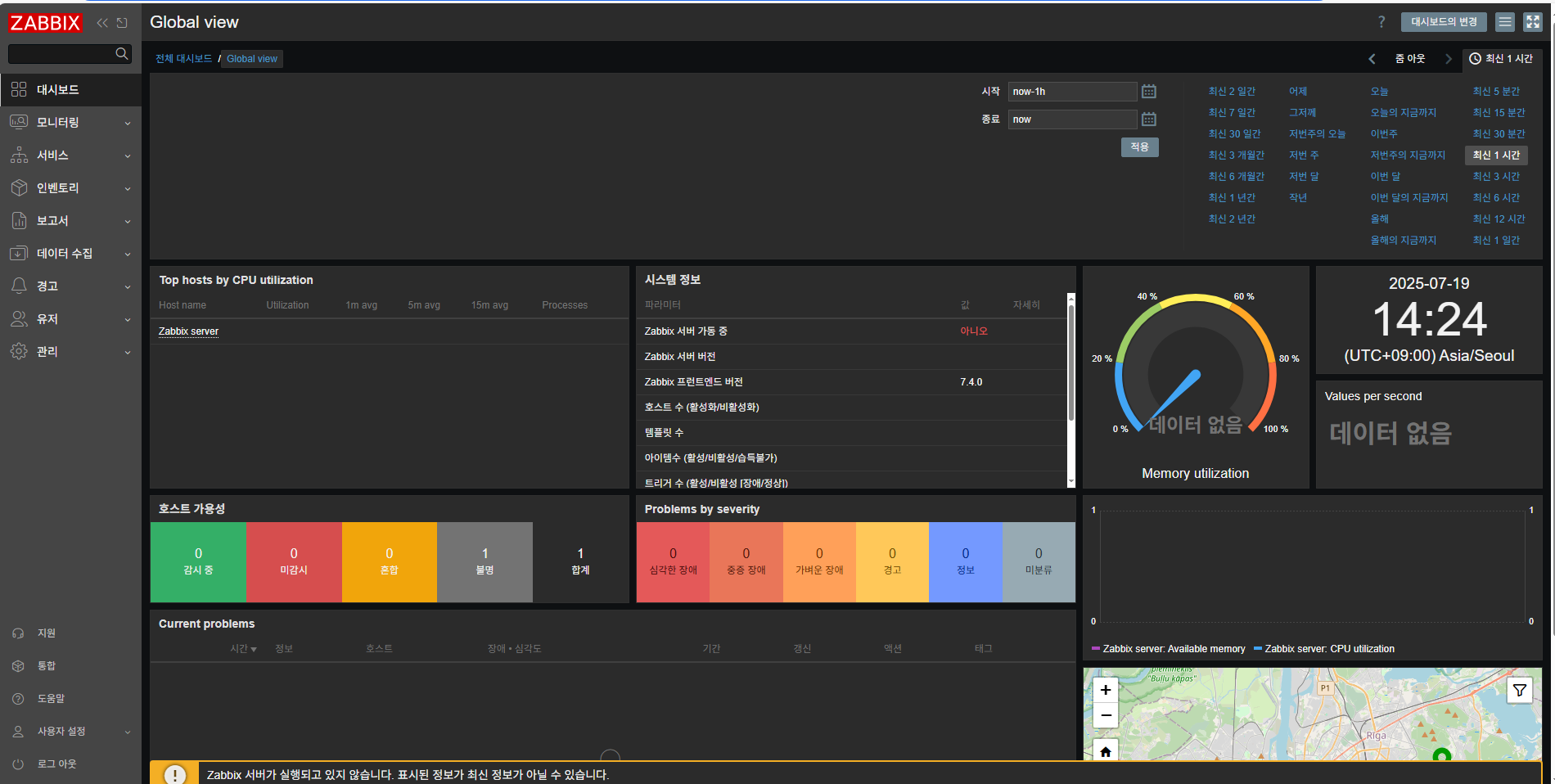Click the 대시보드 sidebar icon
Screen dimensions: 1555x784
coord(19,89)
